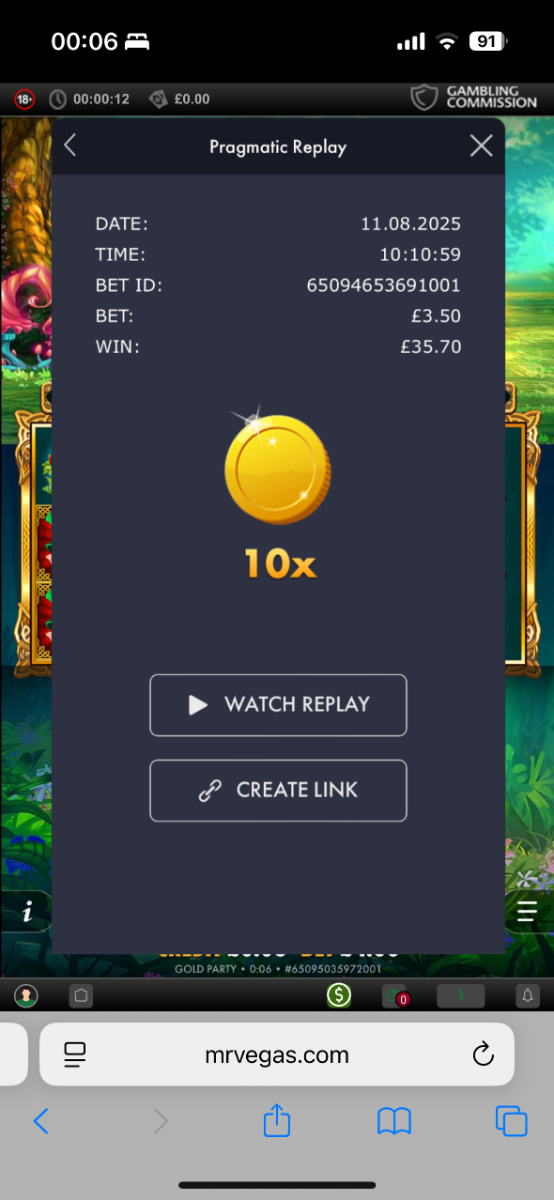Open the green dollar deposit icon

[x=339, y=995]
